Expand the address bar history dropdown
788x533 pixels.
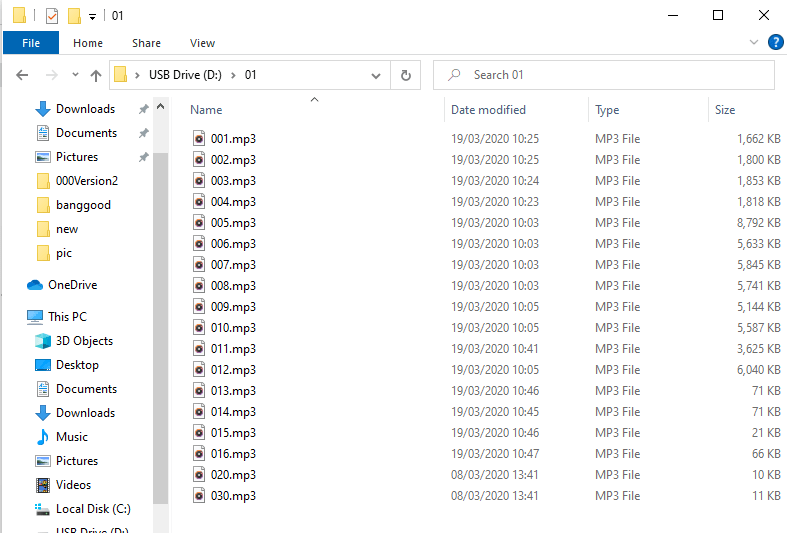pyautogui.click(x=376, y=75)
